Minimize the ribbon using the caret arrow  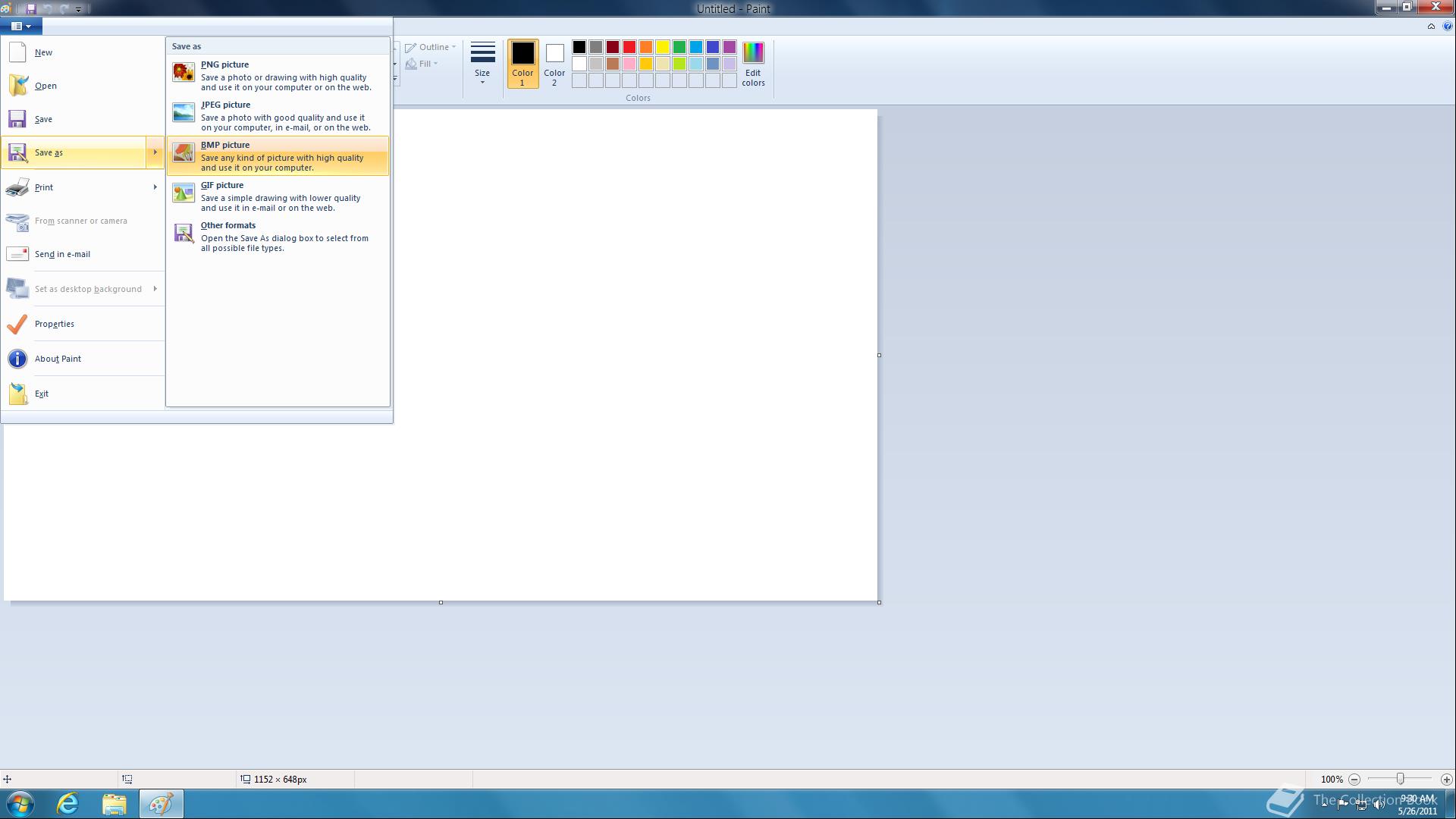pyautogui.click(x=1431, y=26)
